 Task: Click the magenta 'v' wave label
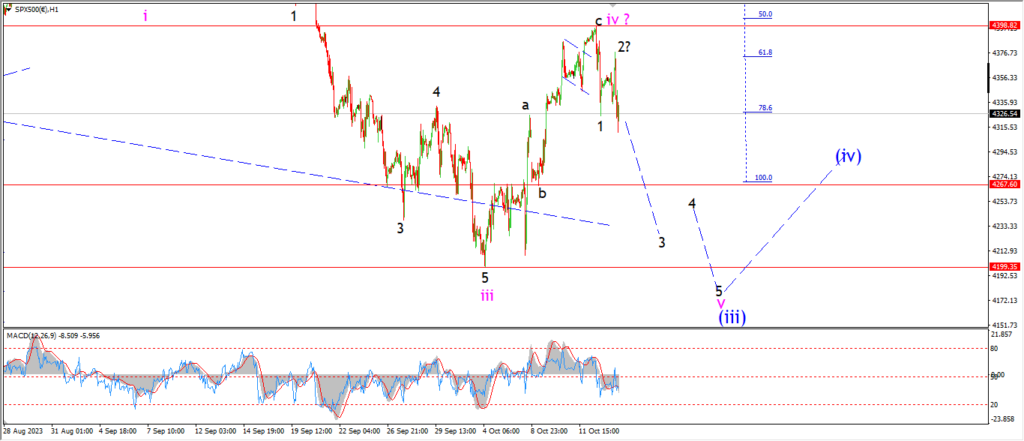click(720, 303)
